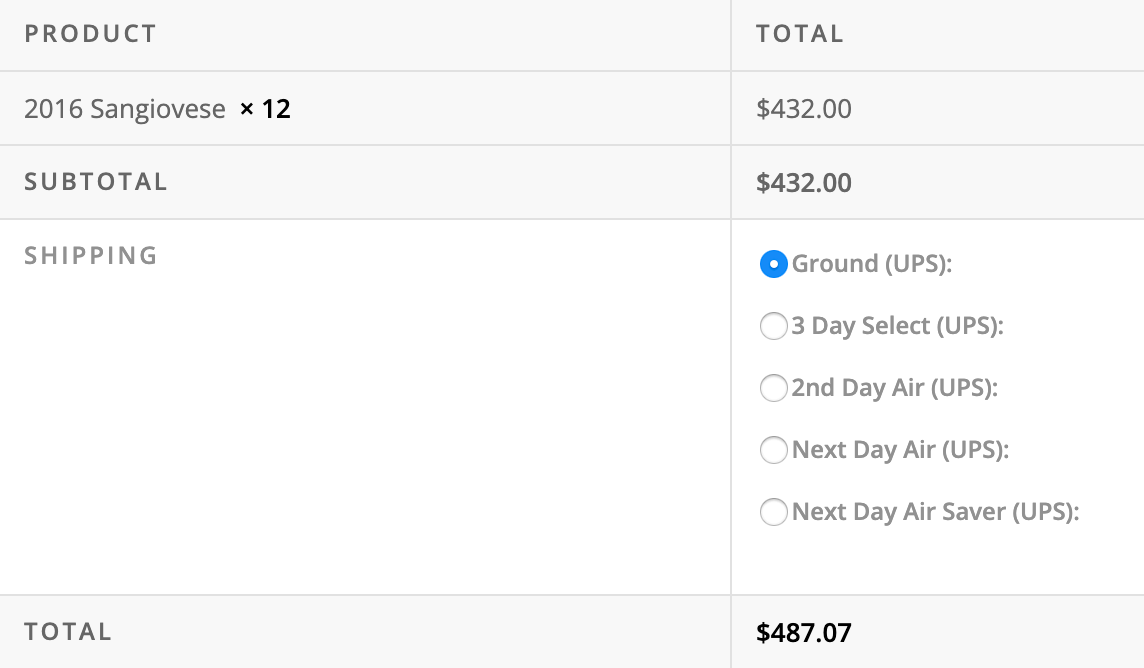Viewport: 1144px width, 668px height.
Task: Click the 3 Day Select (UPS) label
Action: [897, 326]
